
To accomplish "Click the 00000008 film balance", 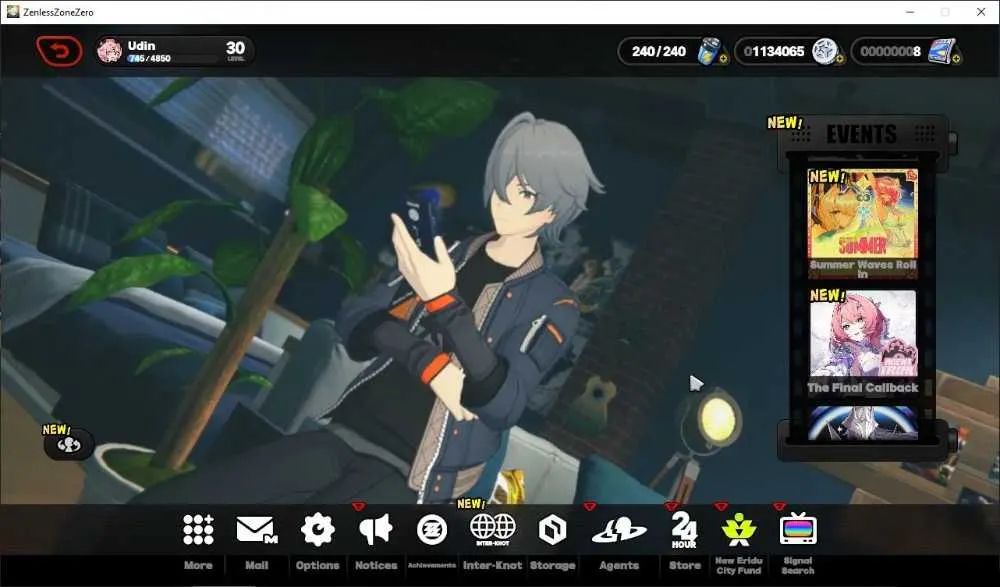I will [890, 51].
